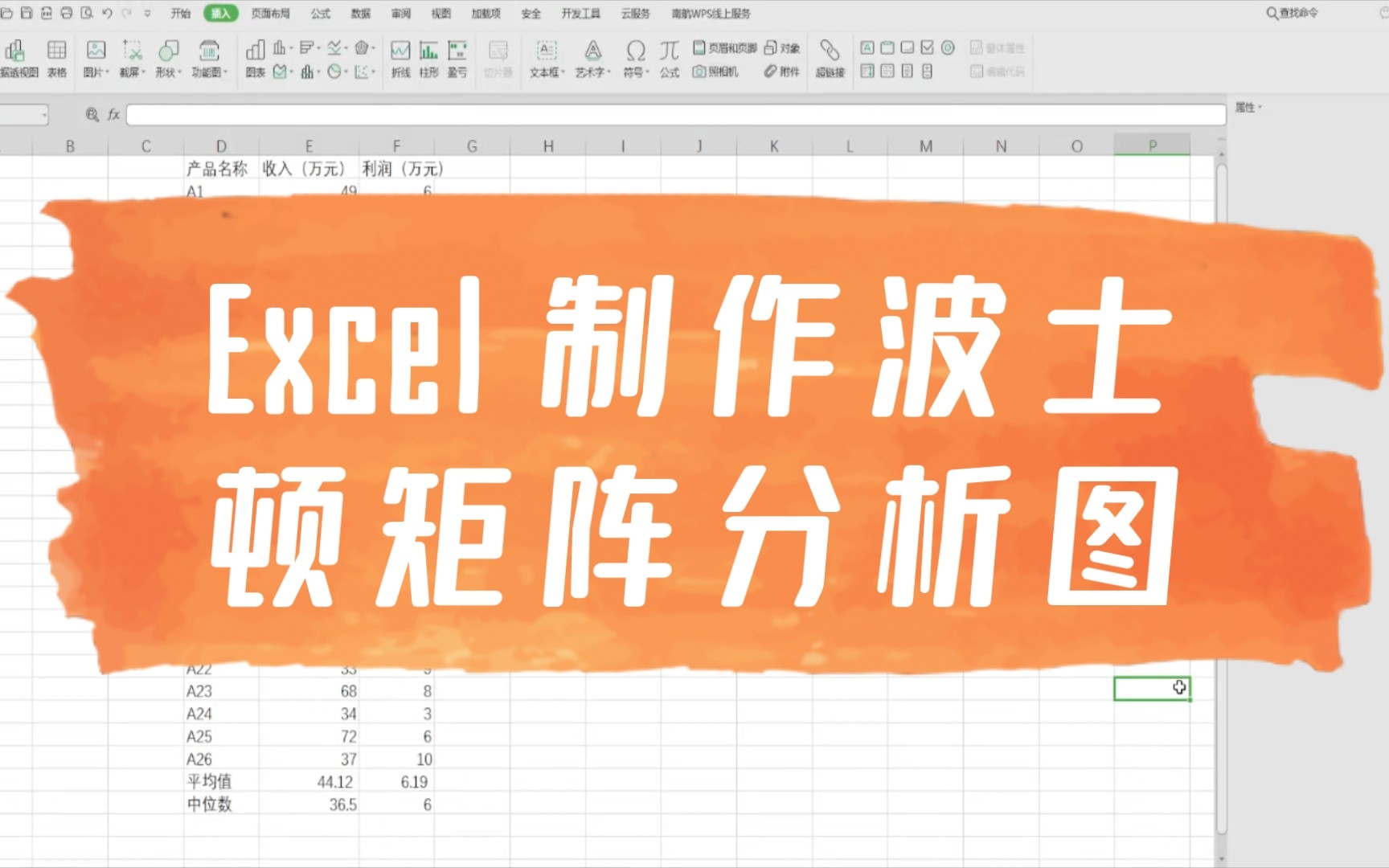1389x868 pixels.
Task: Click the 对象 insert object button
Action: (782, 48)
